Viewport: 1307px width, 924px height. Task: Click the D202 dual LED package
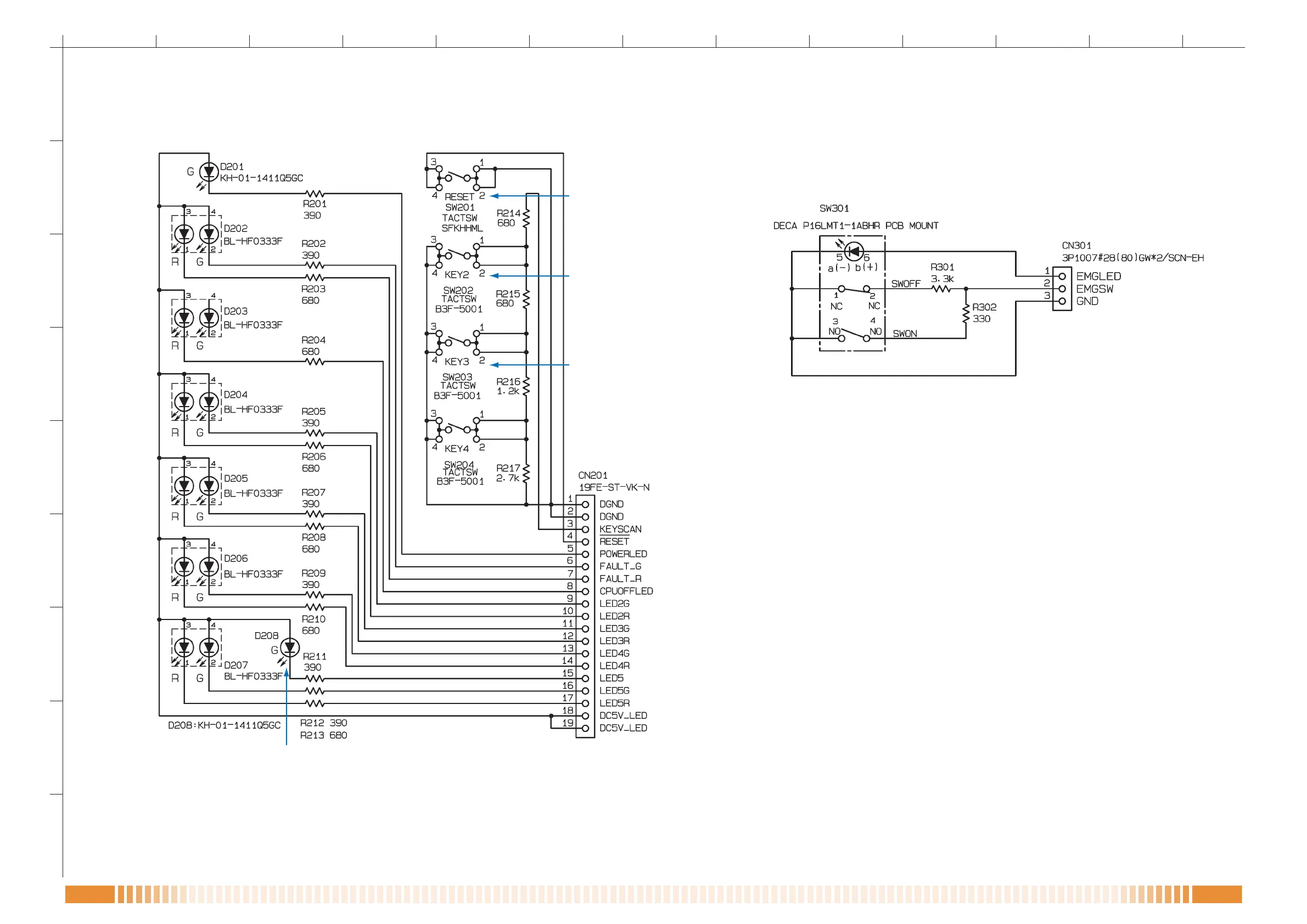pyautogui.click(x=197, y=234)
